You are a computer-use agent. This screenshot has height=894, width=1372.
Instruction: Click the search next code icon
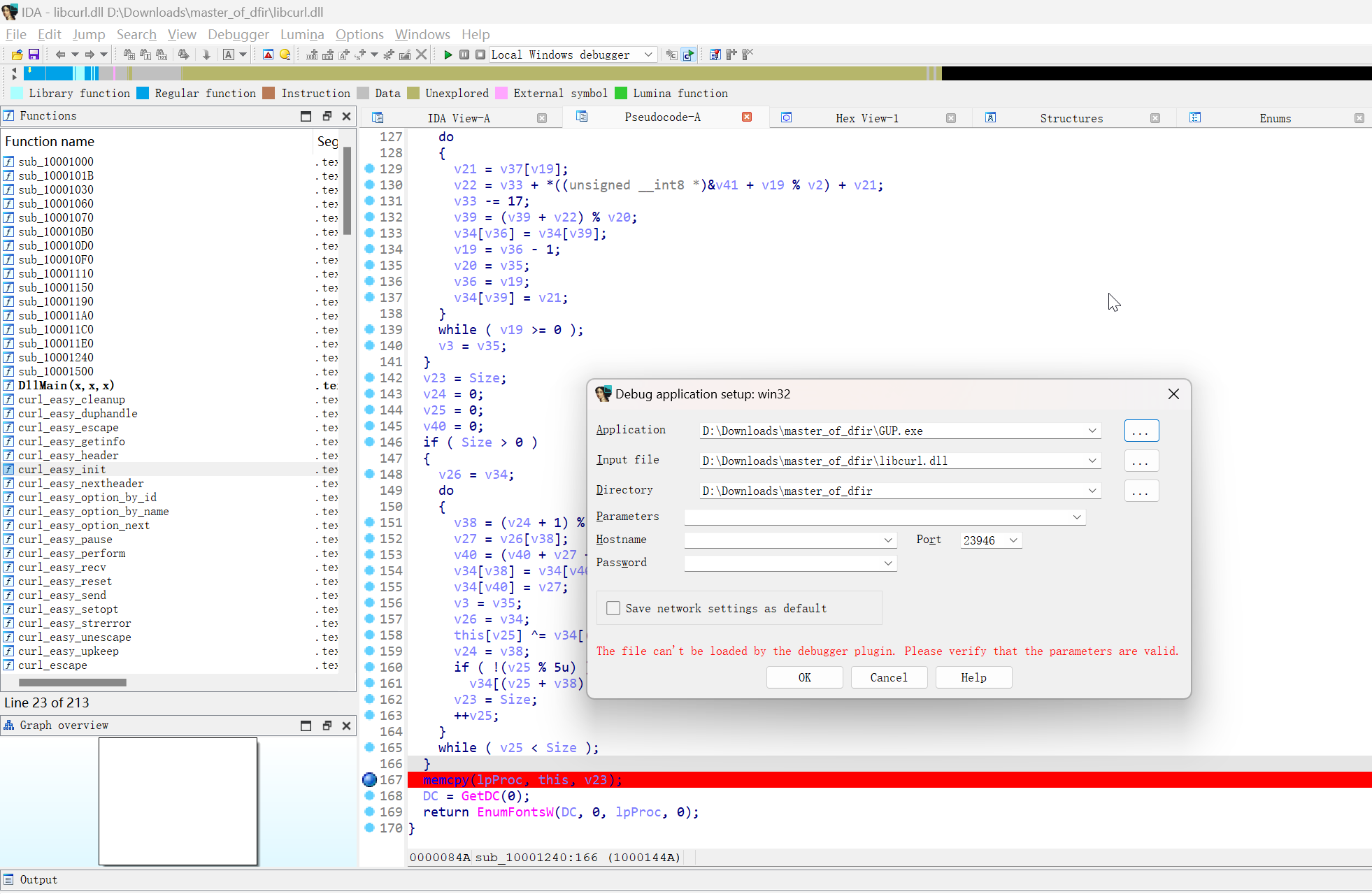click(x=129, y=55)
